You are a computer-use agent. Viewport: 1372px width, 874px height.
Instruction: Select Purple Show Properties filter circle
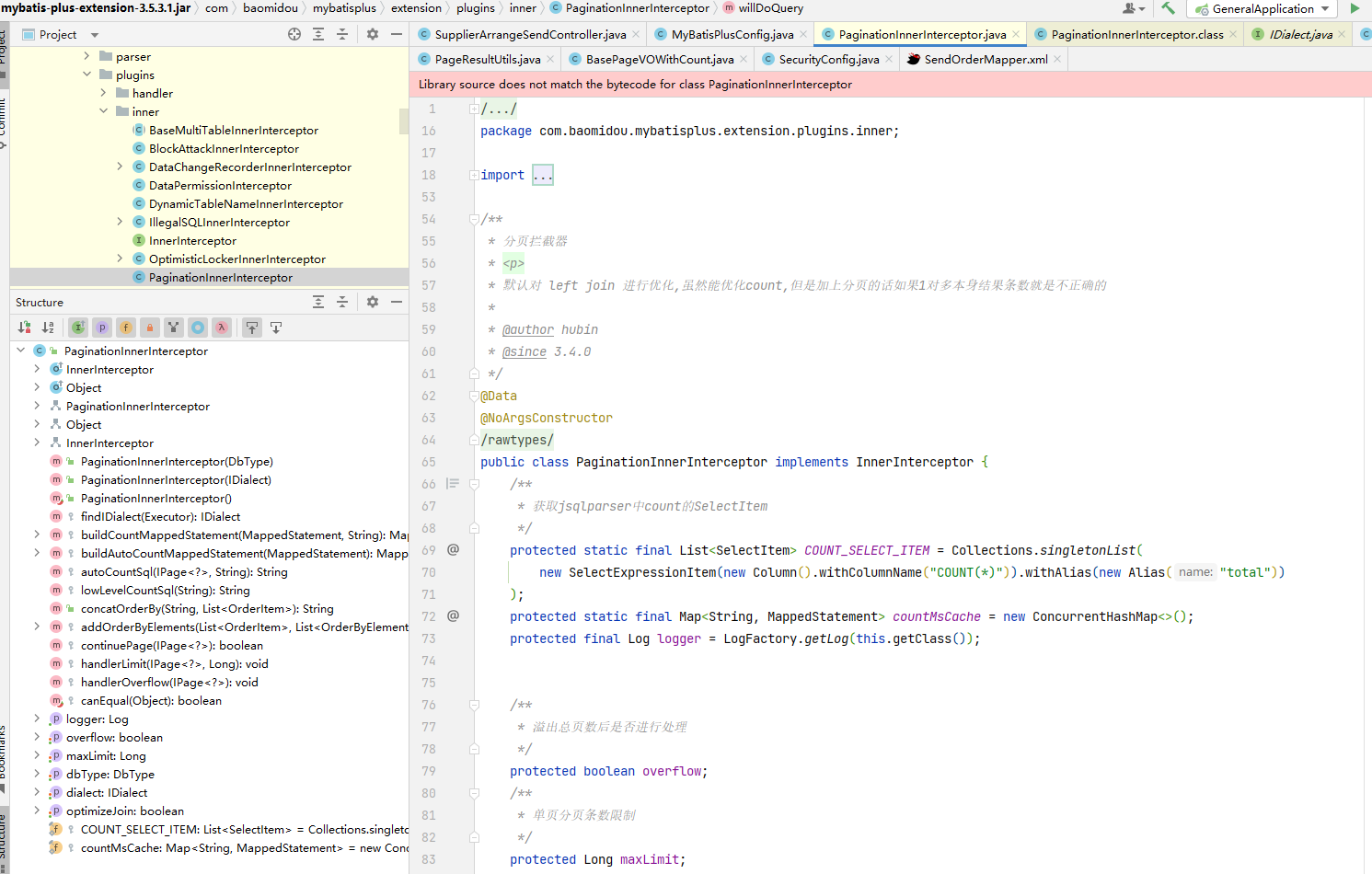tap(102, 327)
